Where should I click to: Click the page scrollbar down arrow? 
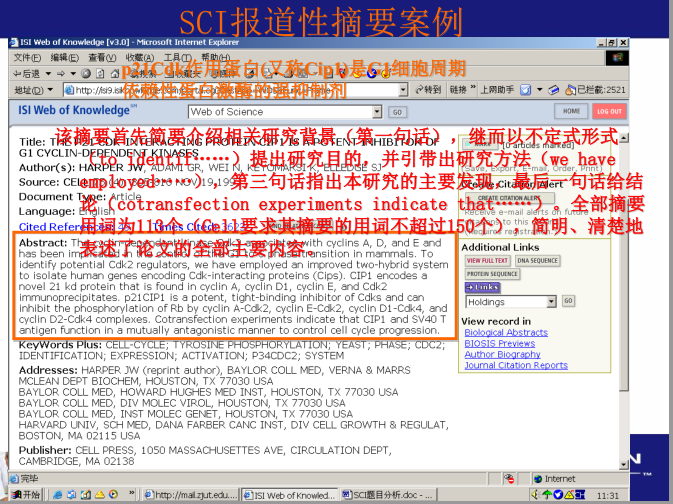click(624, 464)
